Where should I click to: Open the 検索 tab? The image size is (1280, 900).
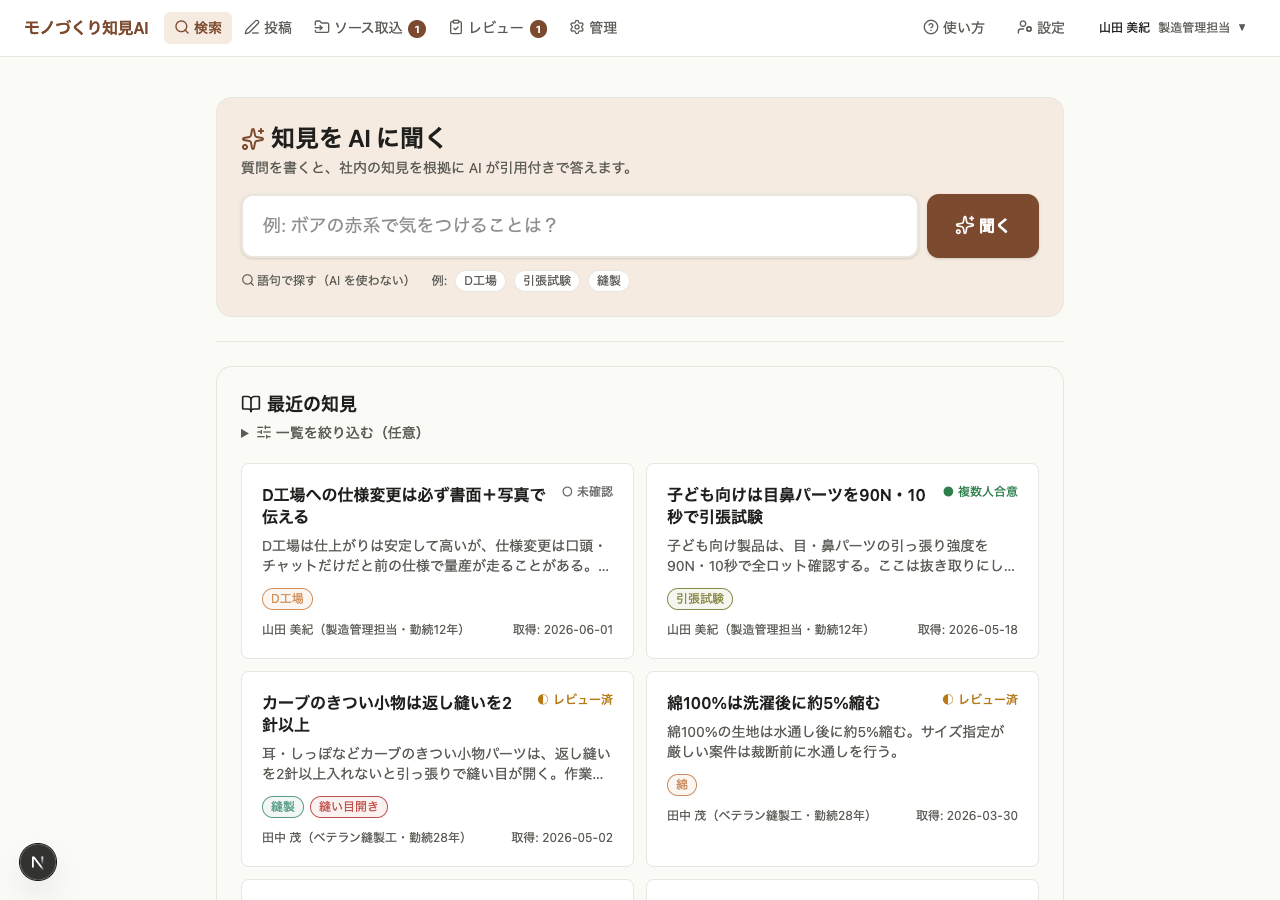pyautogui.click(x=198, y=28)
